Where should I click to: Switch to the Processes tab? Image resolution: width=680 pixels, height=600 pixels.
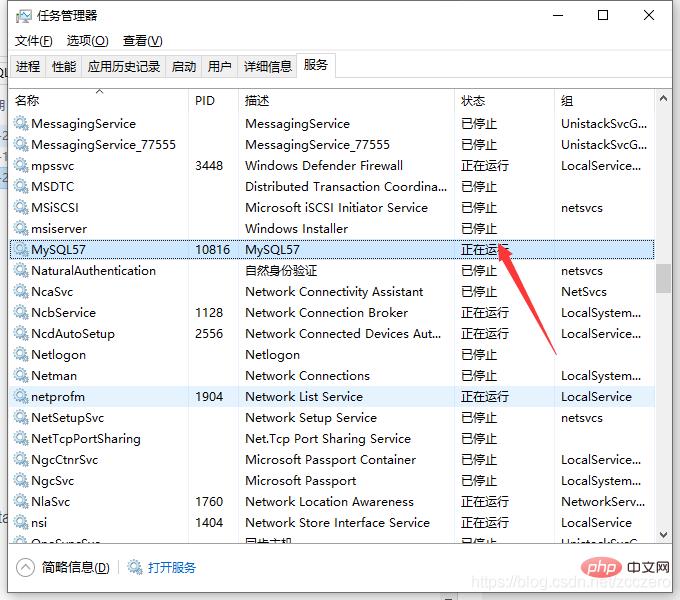(x=28, y=67)
